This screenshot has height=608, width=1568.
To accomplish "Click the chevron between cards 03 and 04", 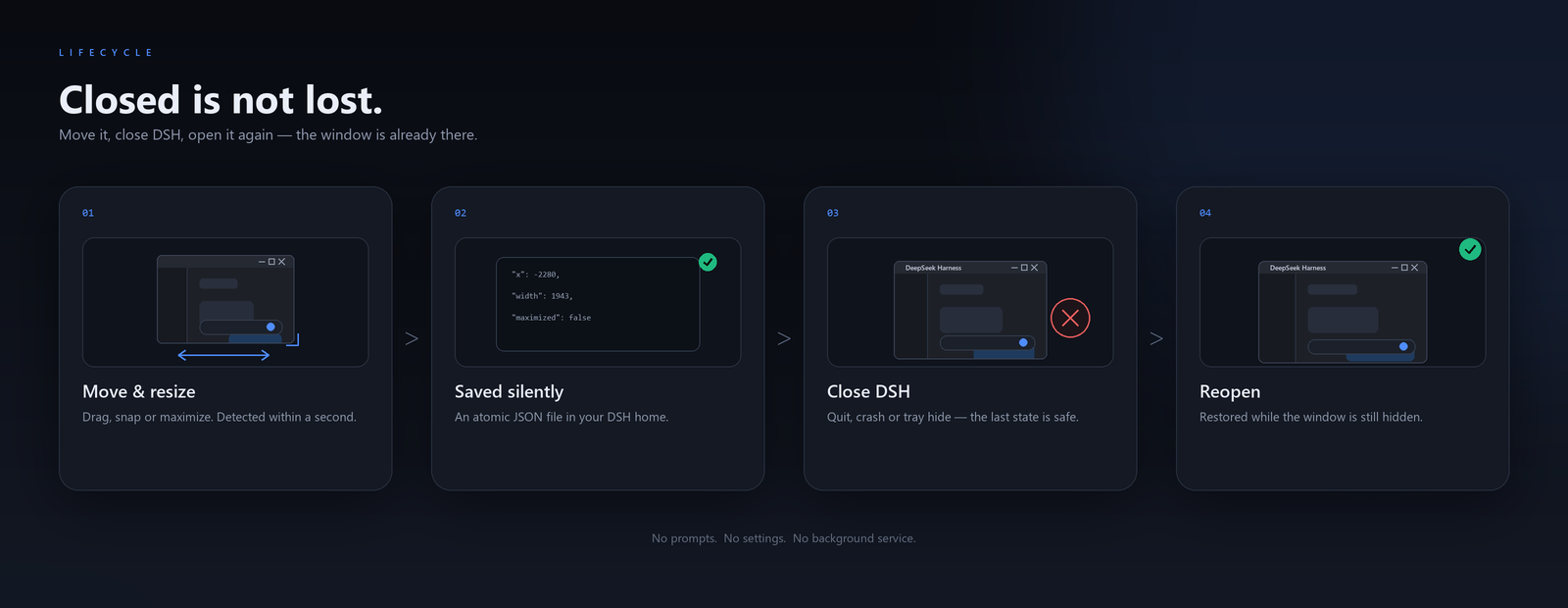I will 1156,338.
